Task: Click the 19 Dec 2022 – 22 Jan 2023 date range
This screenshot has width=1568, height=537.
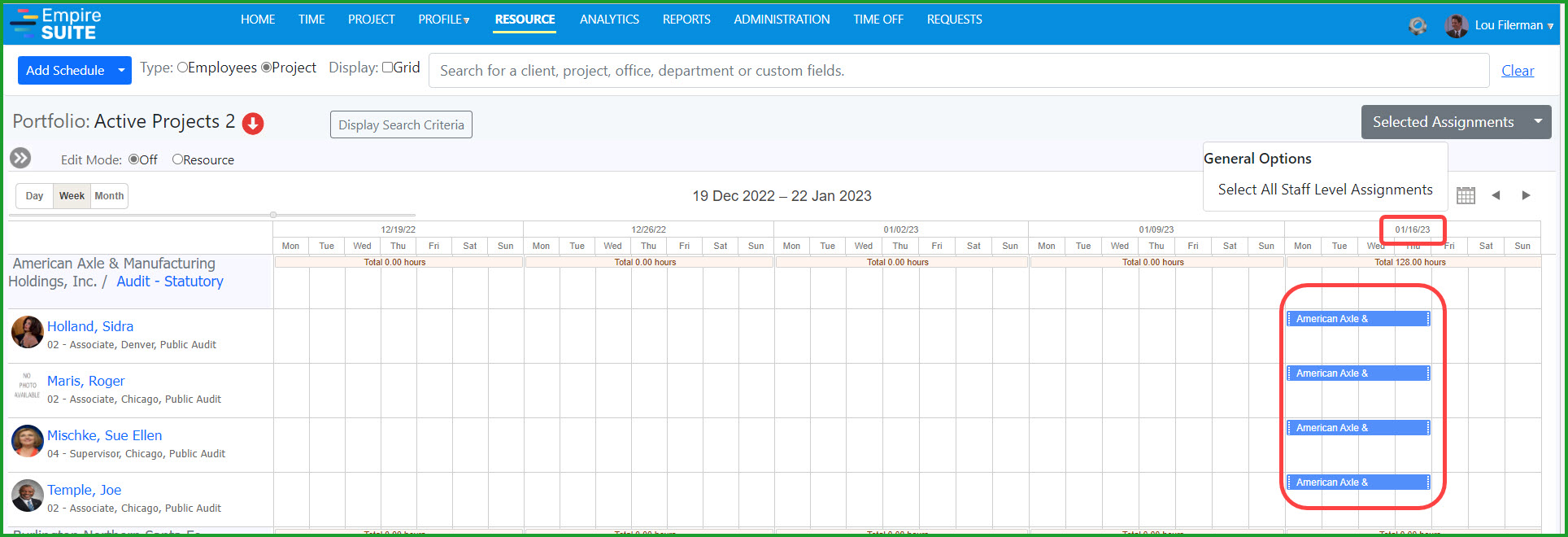Action: coord(782,196)
